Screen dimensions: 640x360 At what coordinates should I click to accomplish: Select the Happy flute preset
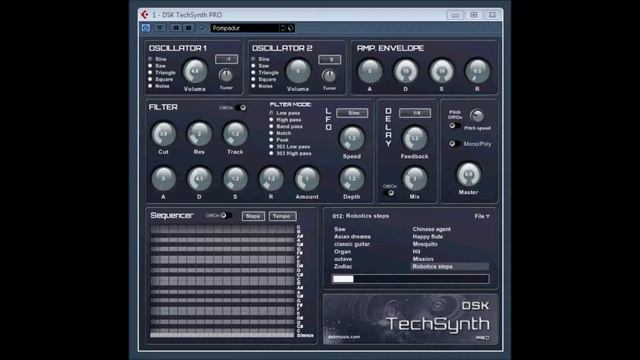tap(427, 236)
